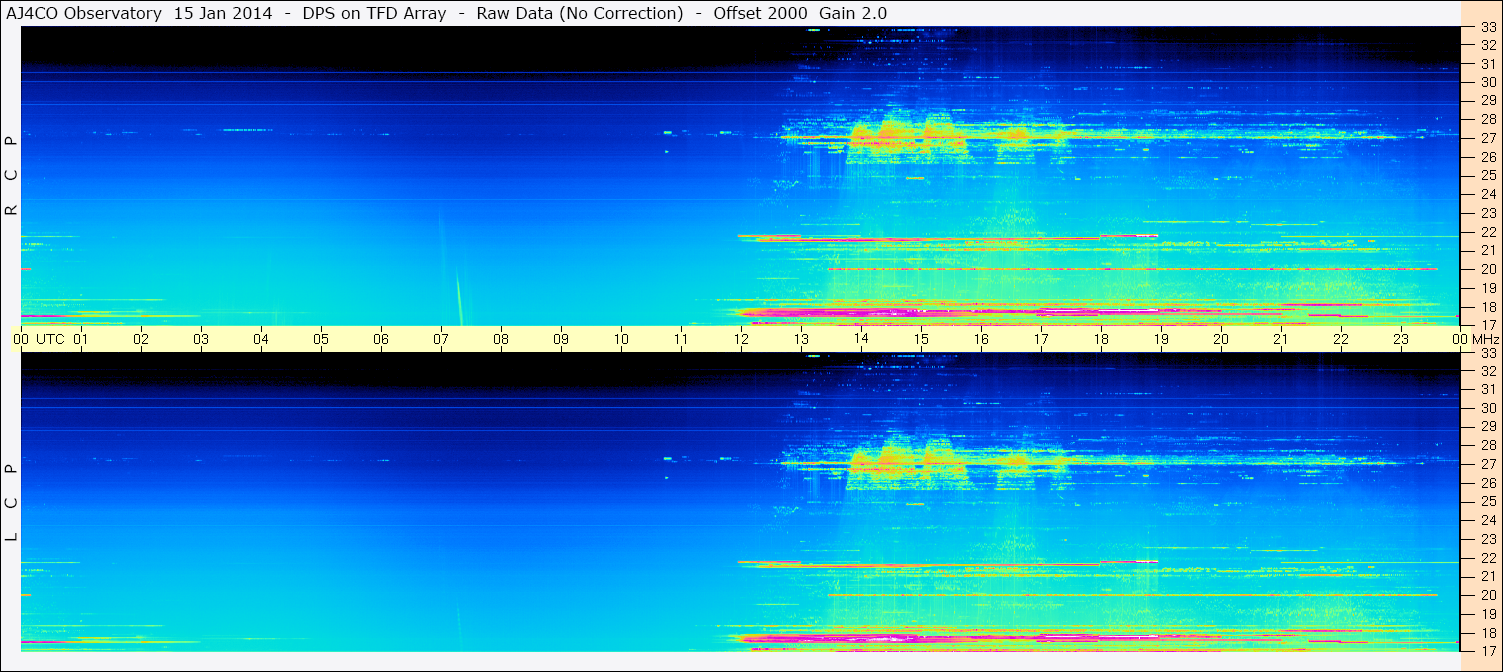Click the 04 hour mark on UTC axis
Screen dimensions: 1503x672
[x=261, y=339]
